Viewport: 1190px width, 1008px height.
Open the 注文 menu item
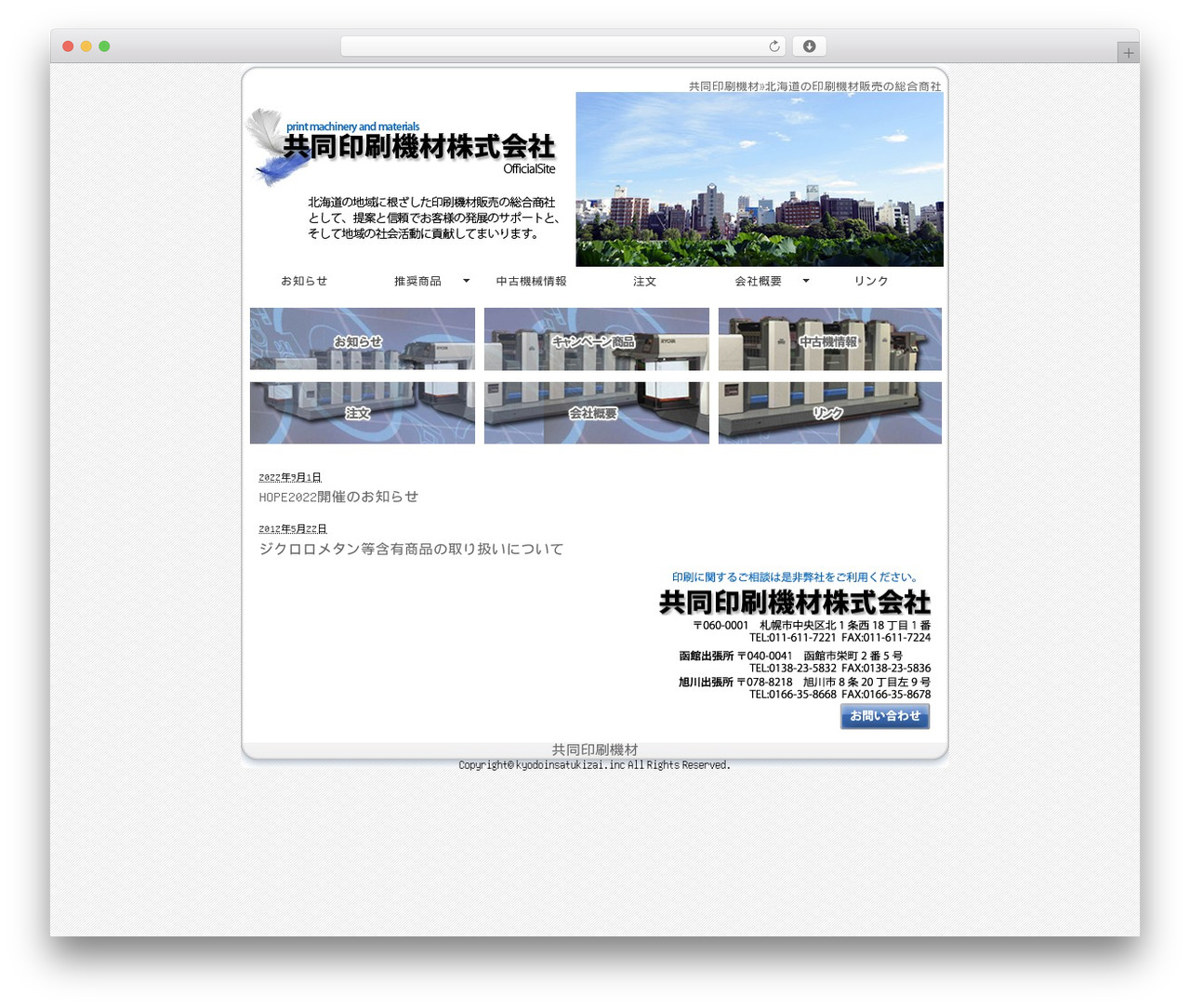(x=645, y=281)
